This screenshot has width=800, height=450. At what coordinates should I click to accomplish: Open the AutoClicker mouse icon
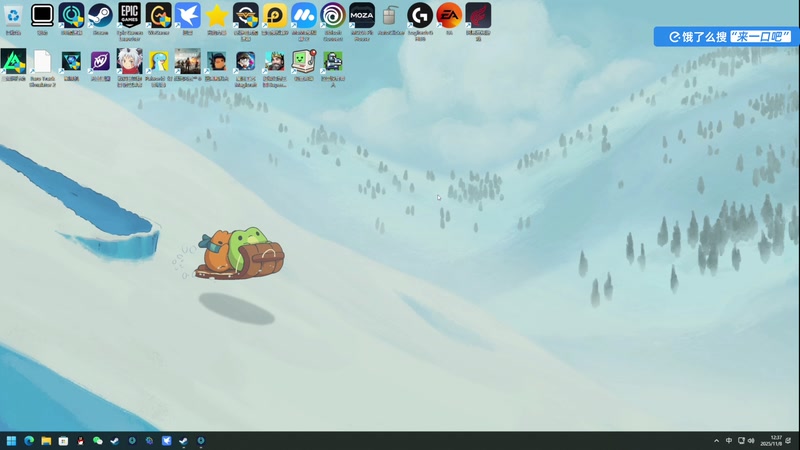[391, 17]
